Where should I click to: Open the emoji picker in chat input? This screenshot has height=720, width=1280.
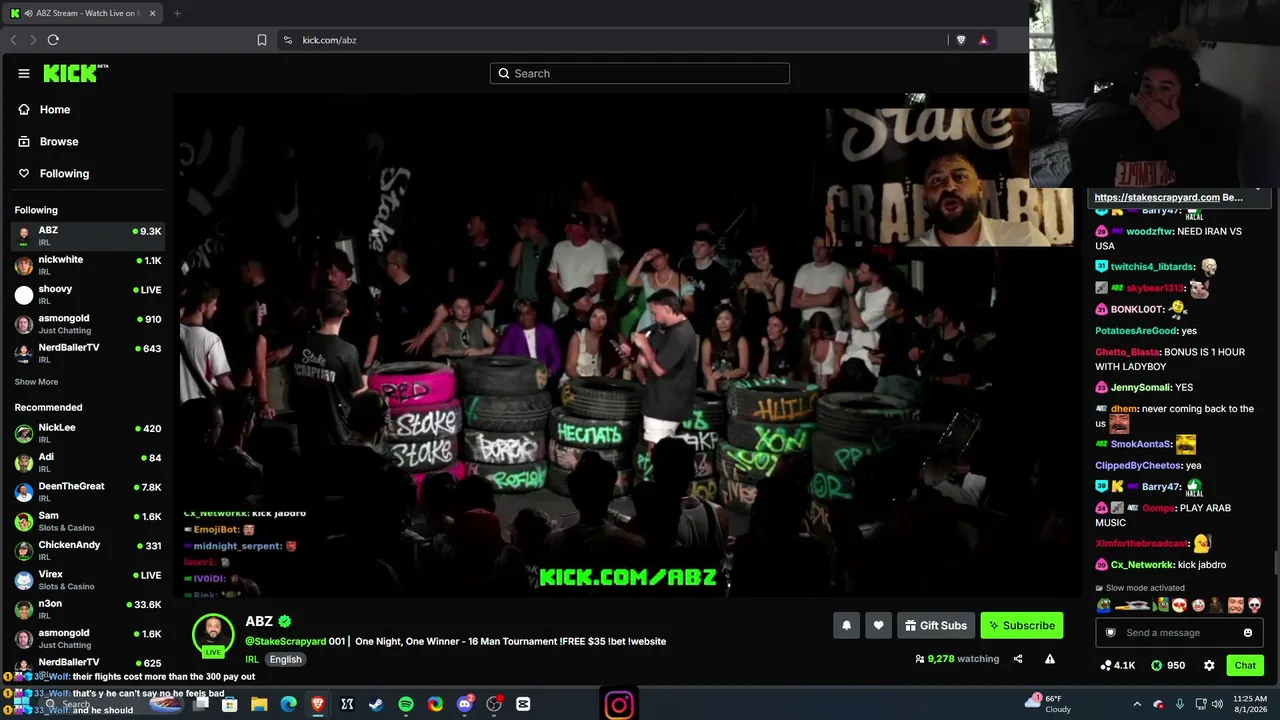coord(1248,632)
